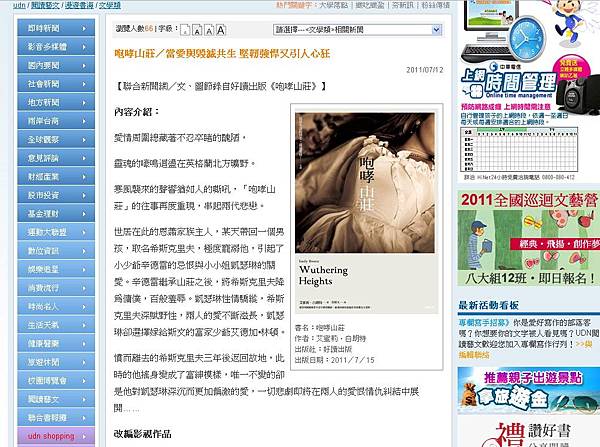
Task: Click the arrow on the 財經產業 row
Action: click(84, 177)
